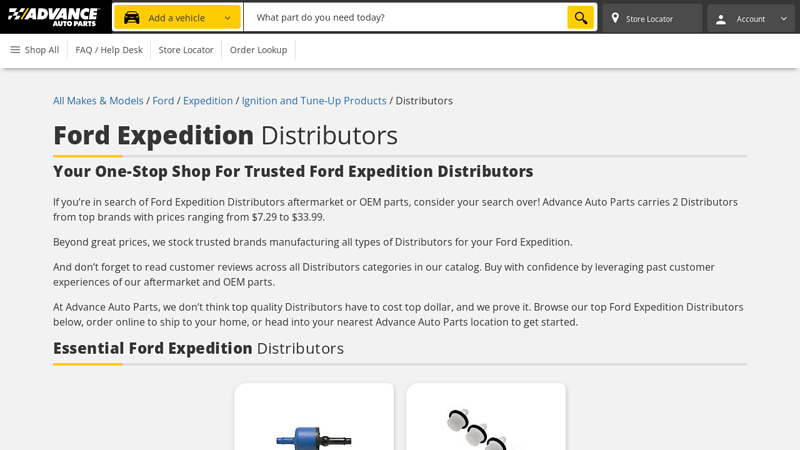This screenshot has width=800, height=450.
Task: Go to All Makes & Models breadcrumb
Action: [98, 101]
